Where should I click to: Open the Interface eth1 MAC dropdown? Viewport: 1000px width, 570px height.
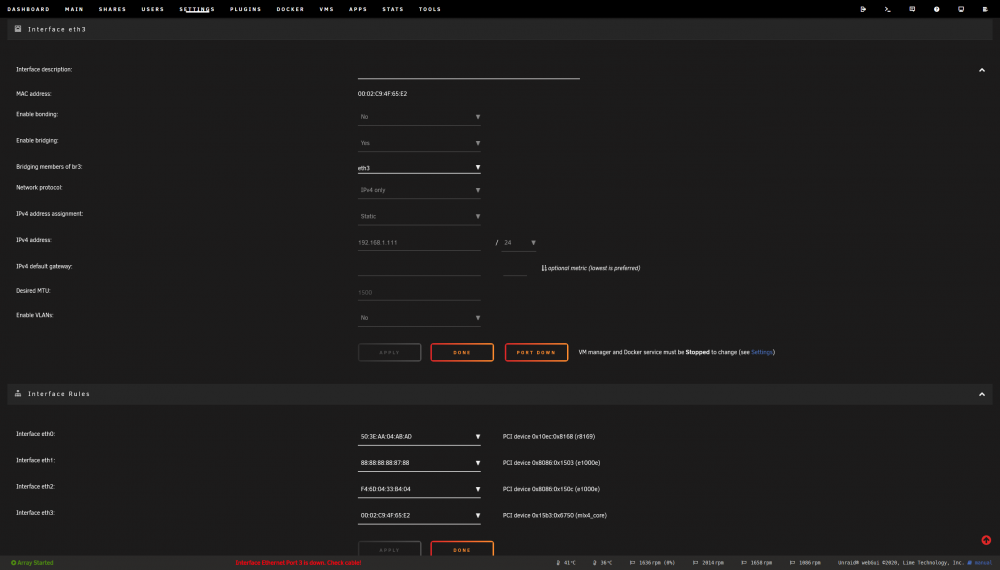tap(419, 464)
